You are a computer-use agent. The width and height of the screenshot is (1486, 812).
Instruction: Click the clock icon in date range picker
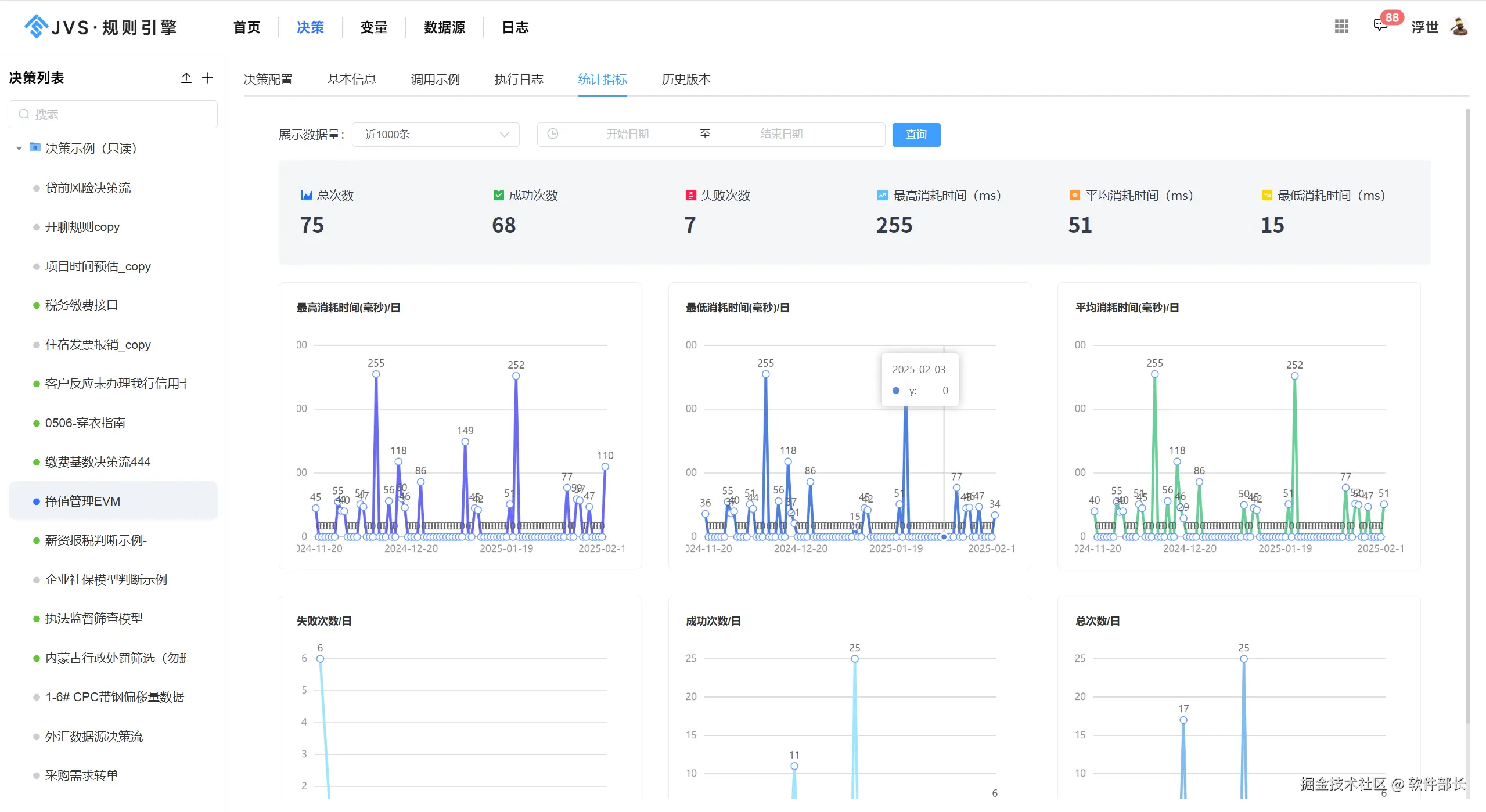[553, 134]
